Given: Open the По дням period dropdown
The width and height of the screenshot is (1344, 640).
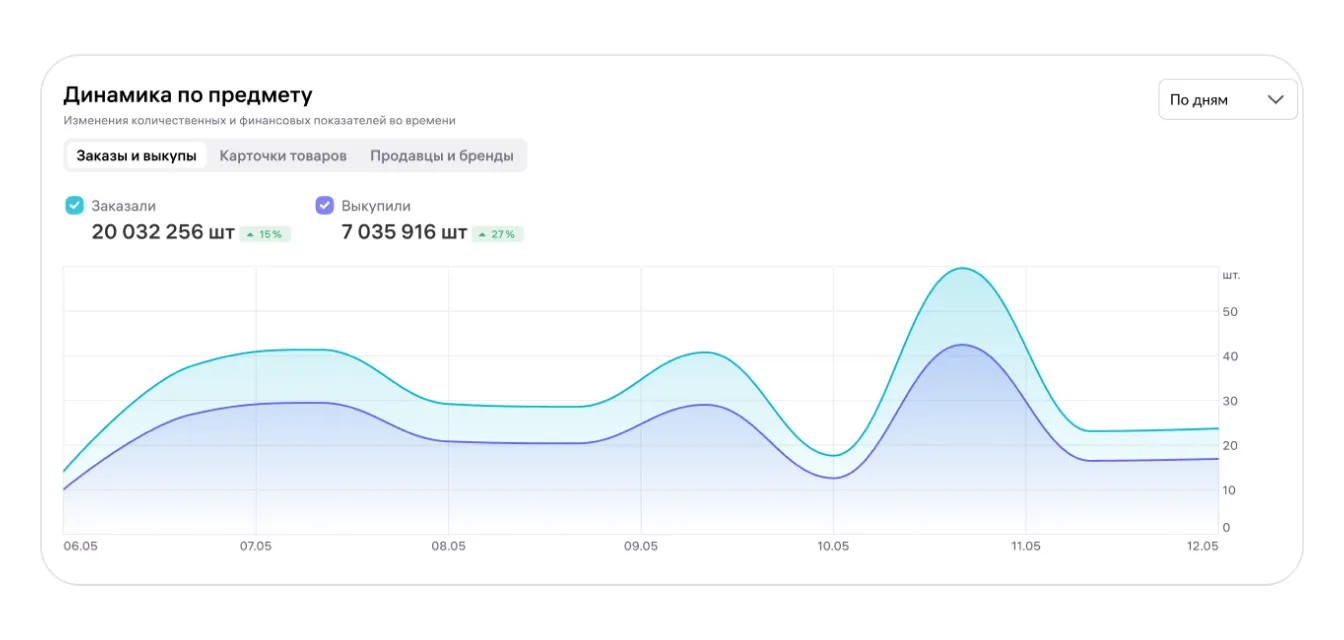Looking at the screenshot, I should (x=1228, y=100).
